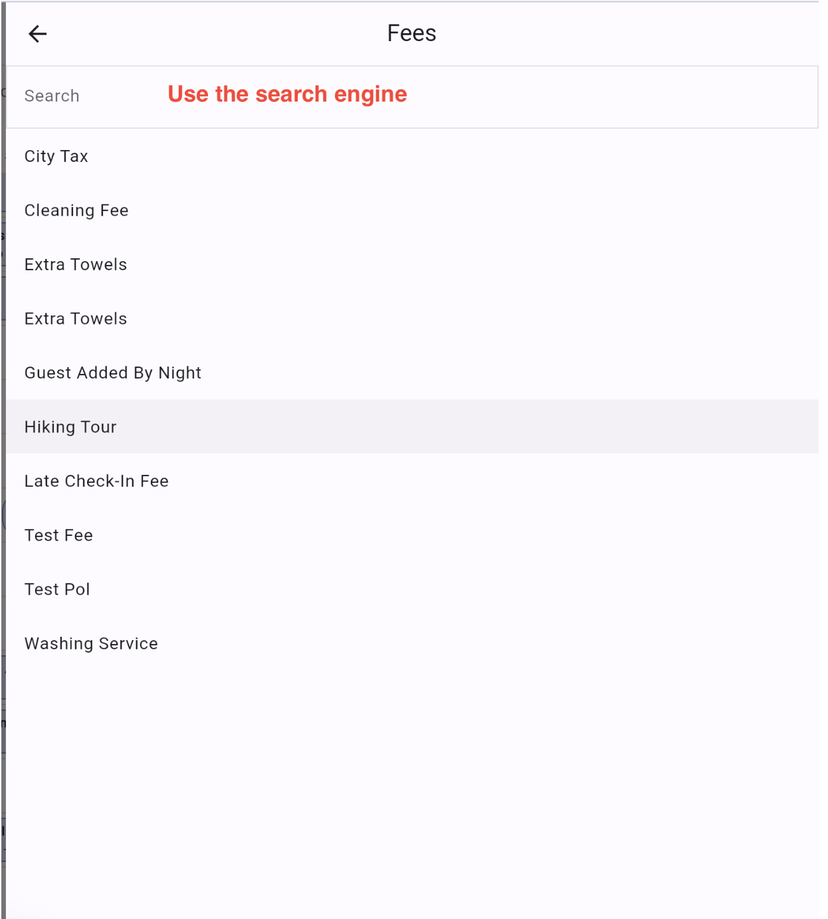Select Guest Added By Night fee

coord(412,373)
